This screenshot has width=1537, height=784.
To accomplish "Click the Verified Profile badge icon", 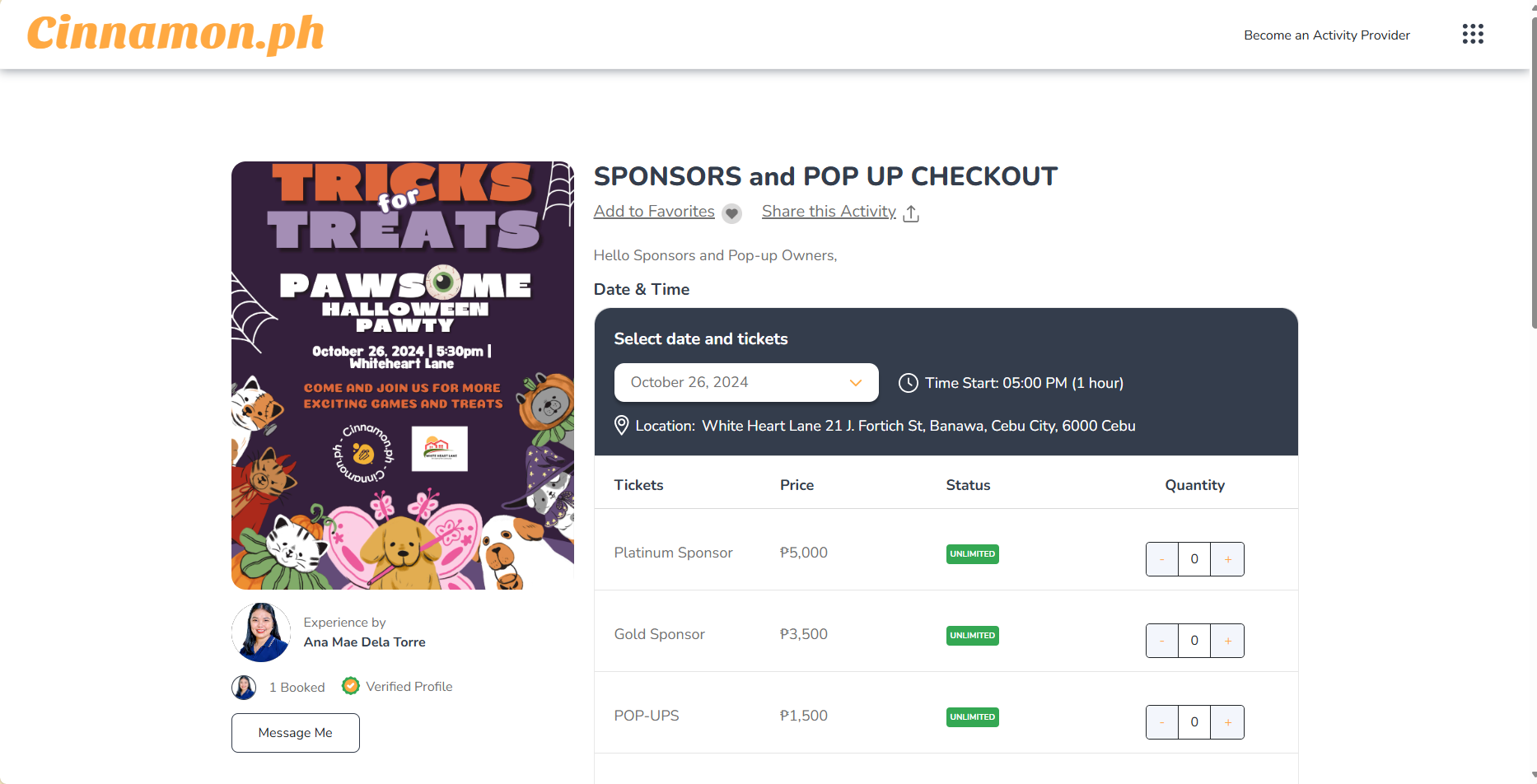I will (x=351, y=686).
